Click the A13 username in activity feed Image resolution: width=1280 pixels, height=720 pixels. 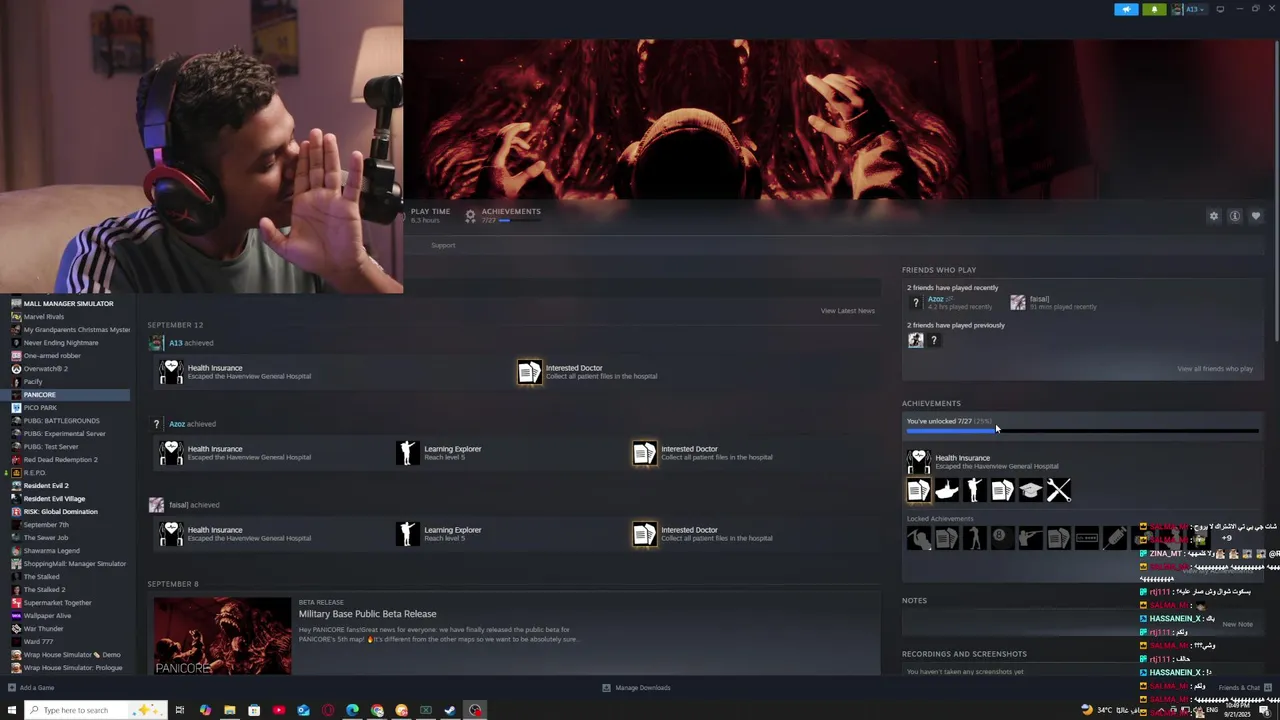click(x=175, y=343)
